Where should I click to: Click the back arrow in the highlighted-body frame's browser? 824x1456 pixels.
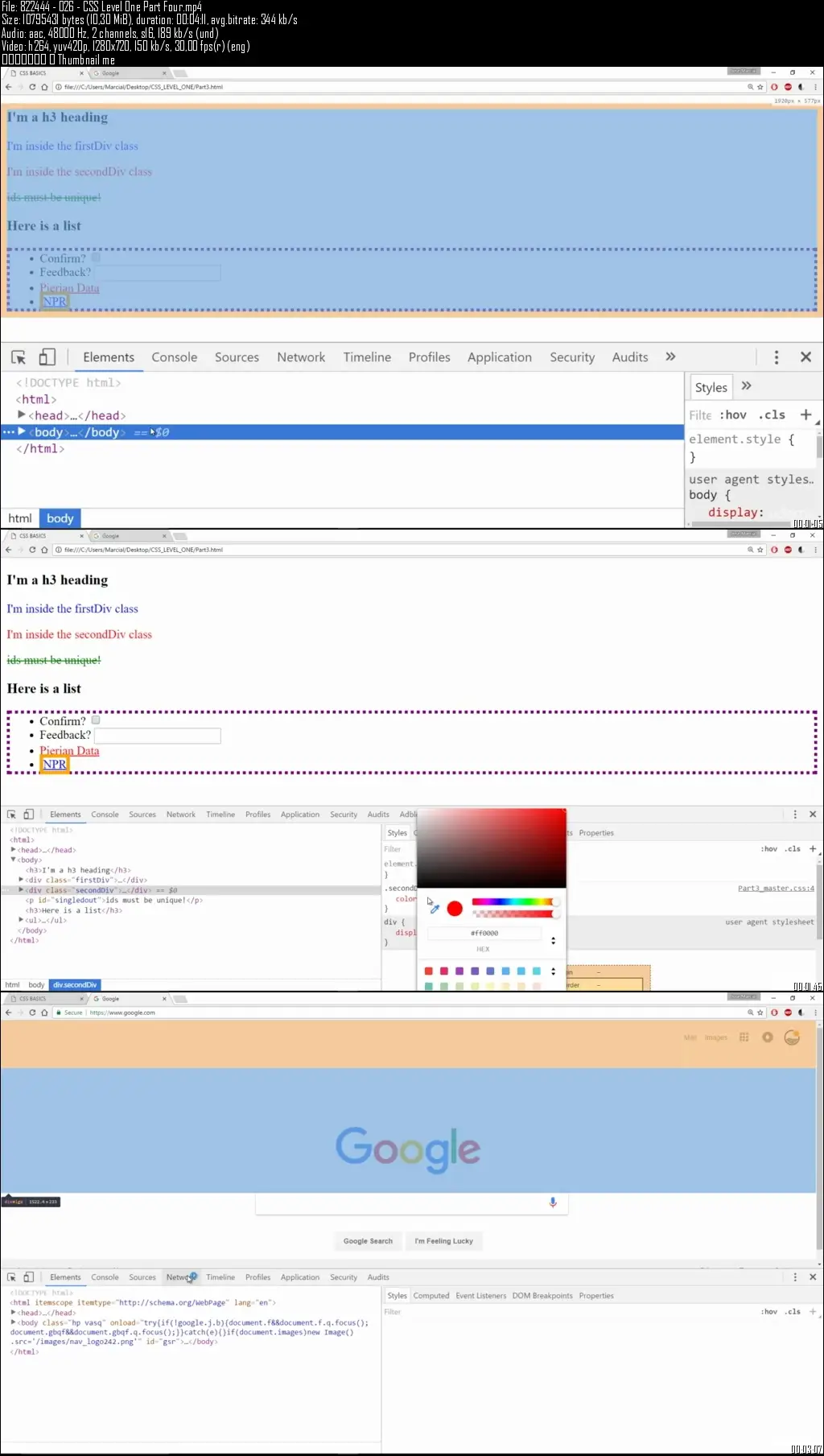tap(8, 87)
